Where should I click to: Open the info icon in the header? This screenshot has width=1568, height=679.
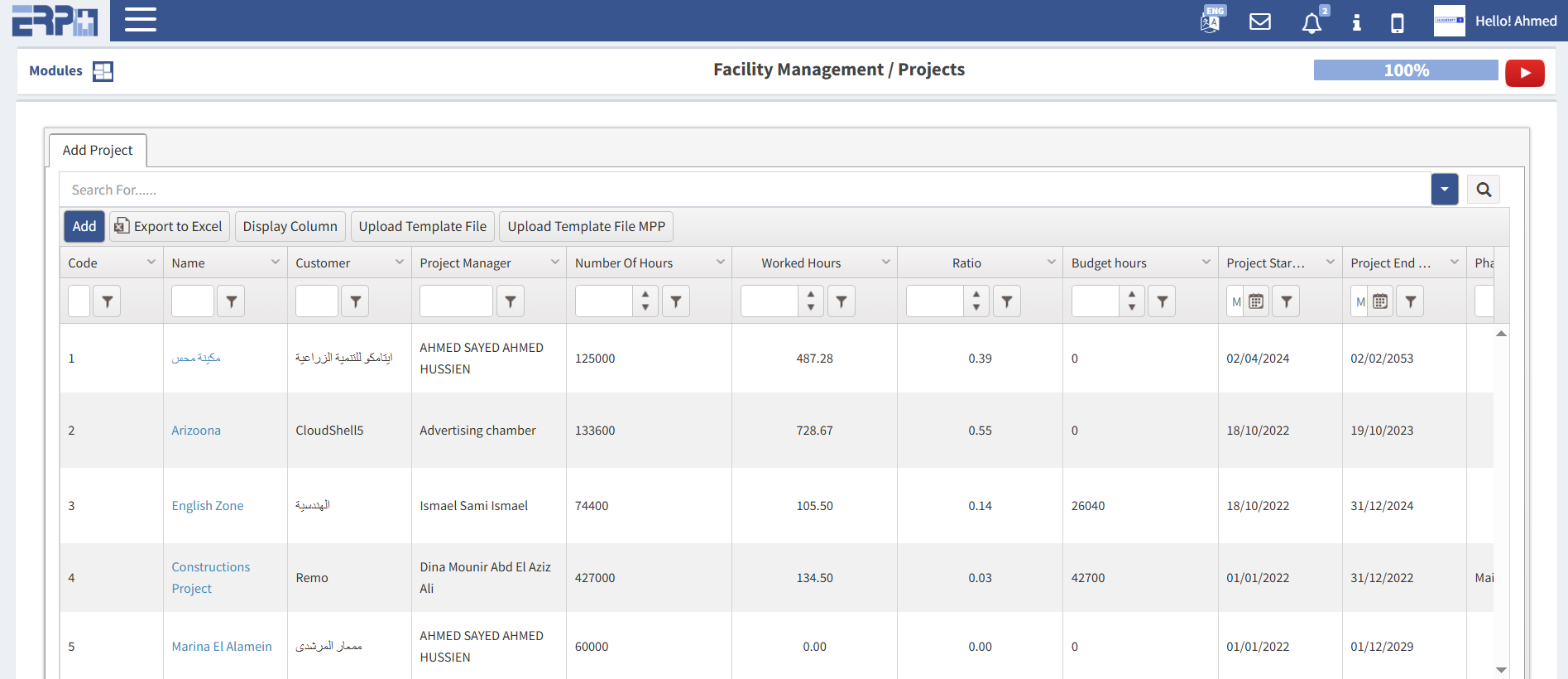[x=1356, y=22]
